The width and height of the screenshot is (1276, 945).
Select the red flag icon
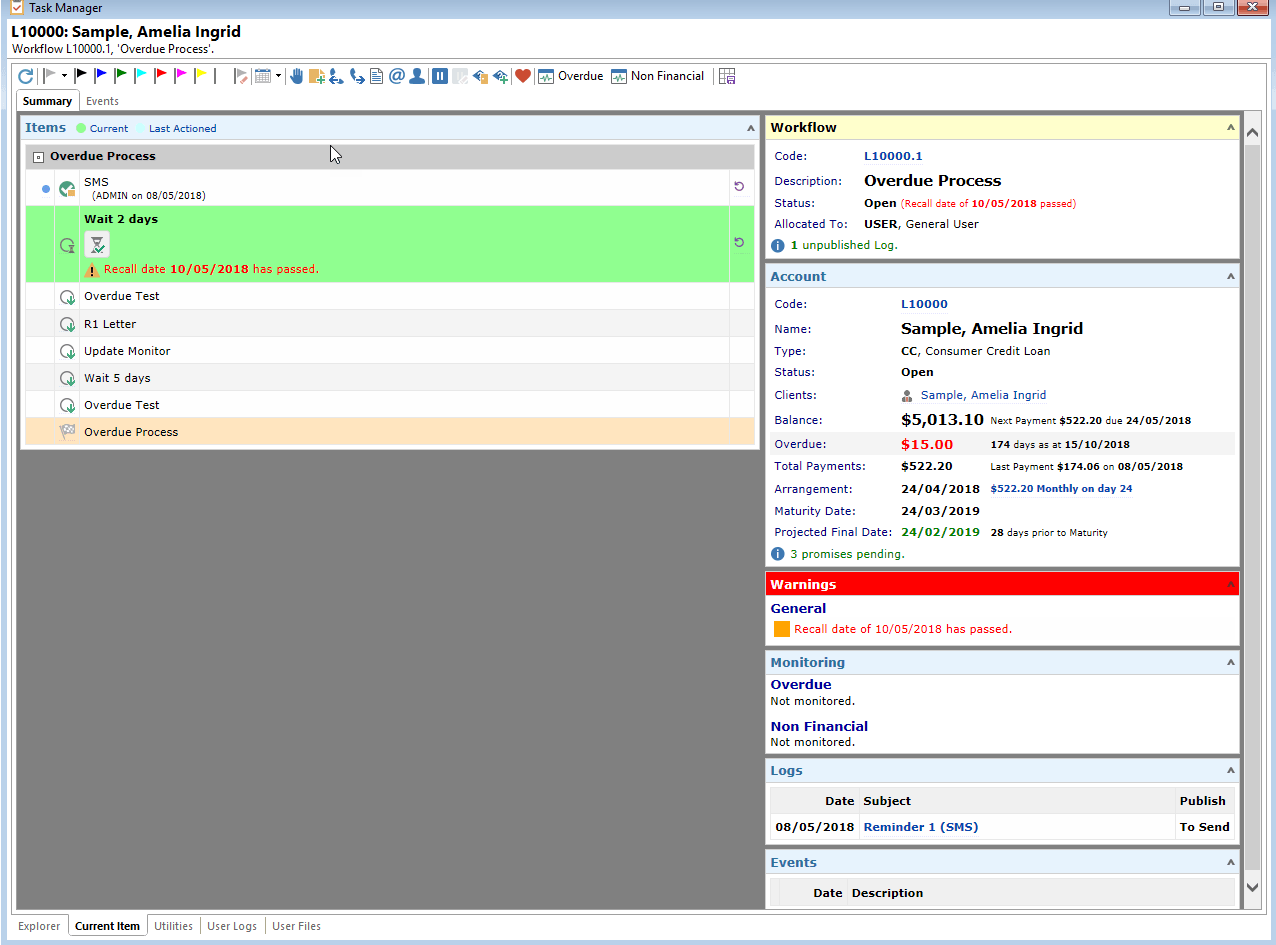pyautogui.click(x=160, y=75)
